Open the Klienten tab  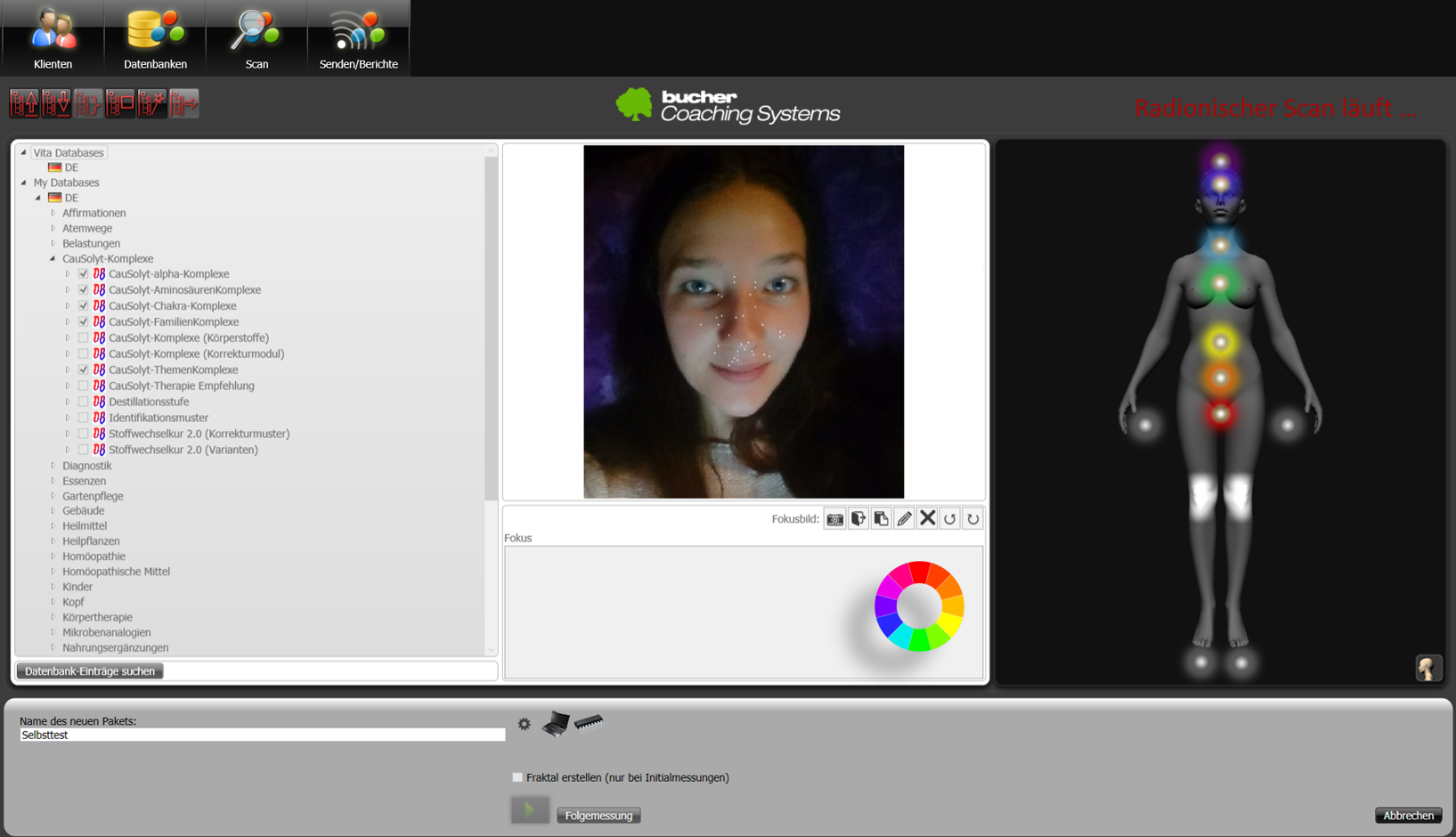[53, 38]
